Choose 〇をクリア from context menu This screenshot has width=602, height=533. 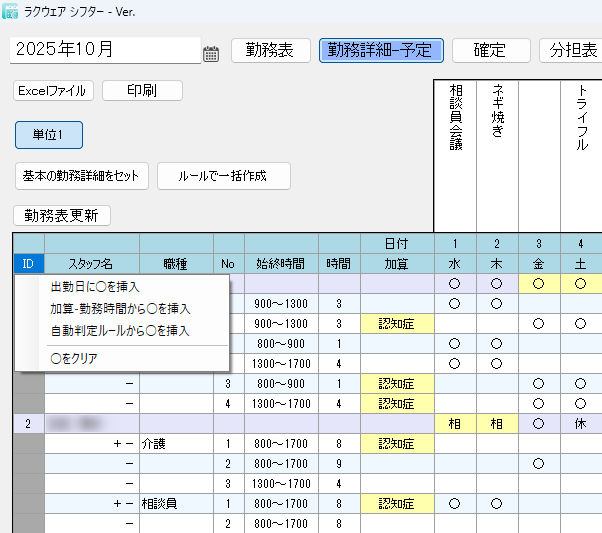point(74,358)
